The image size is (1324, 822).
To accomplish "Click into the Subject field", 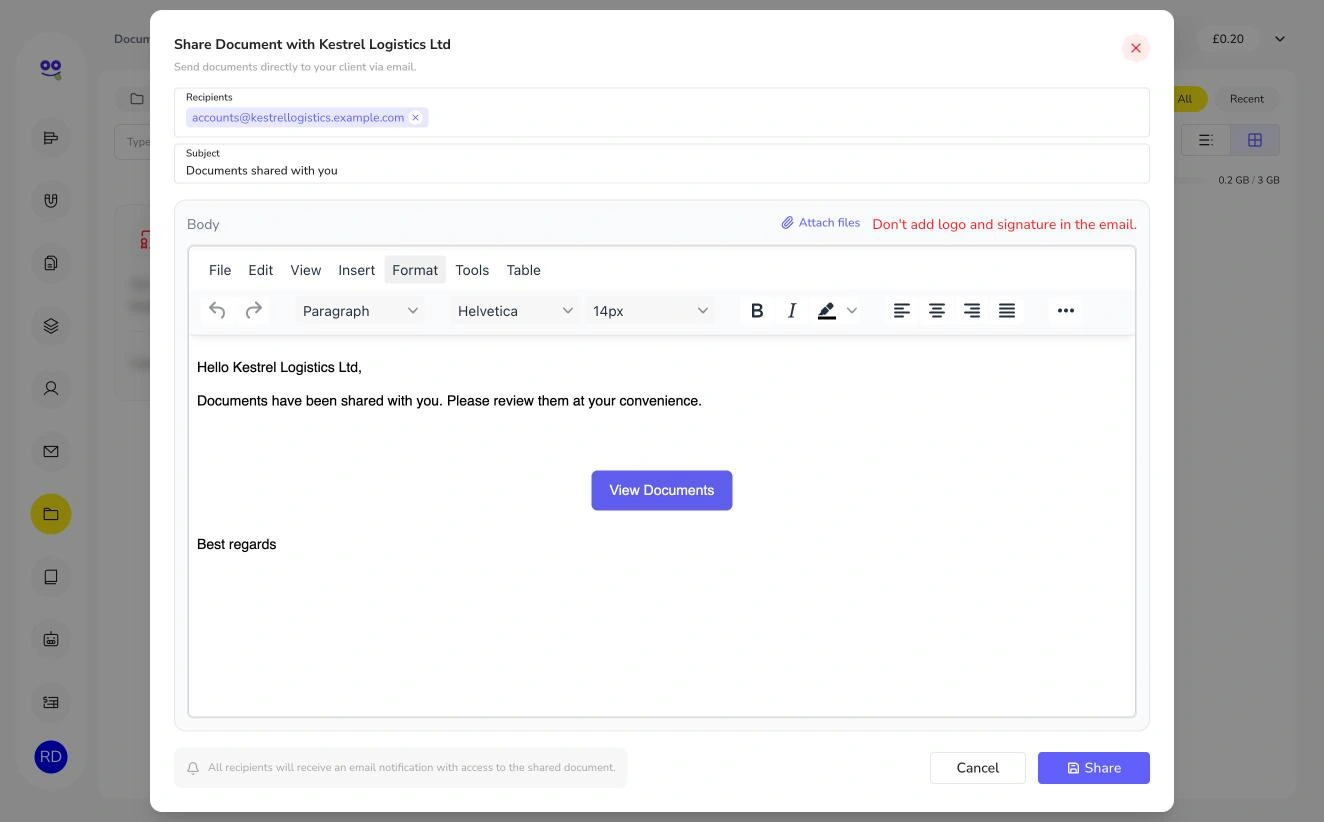I will tap(662, 164).
